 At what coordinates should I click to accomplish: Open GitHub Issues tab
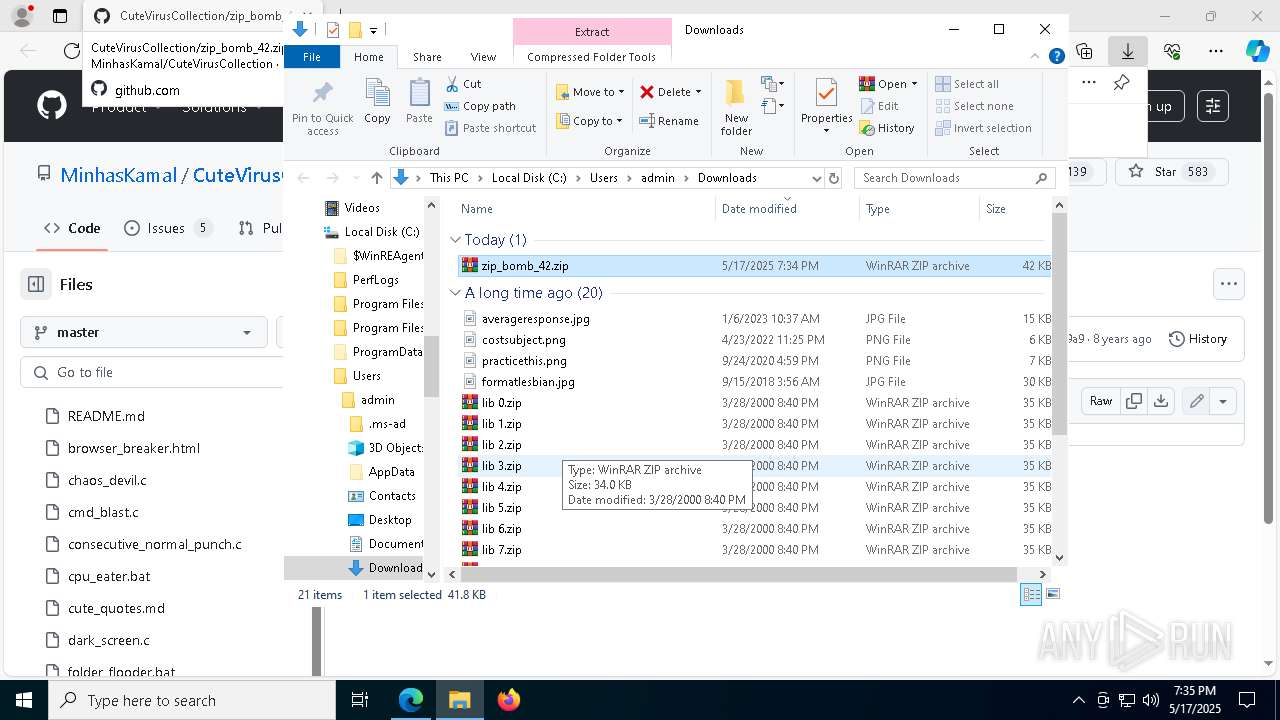[x=168, y=228]
